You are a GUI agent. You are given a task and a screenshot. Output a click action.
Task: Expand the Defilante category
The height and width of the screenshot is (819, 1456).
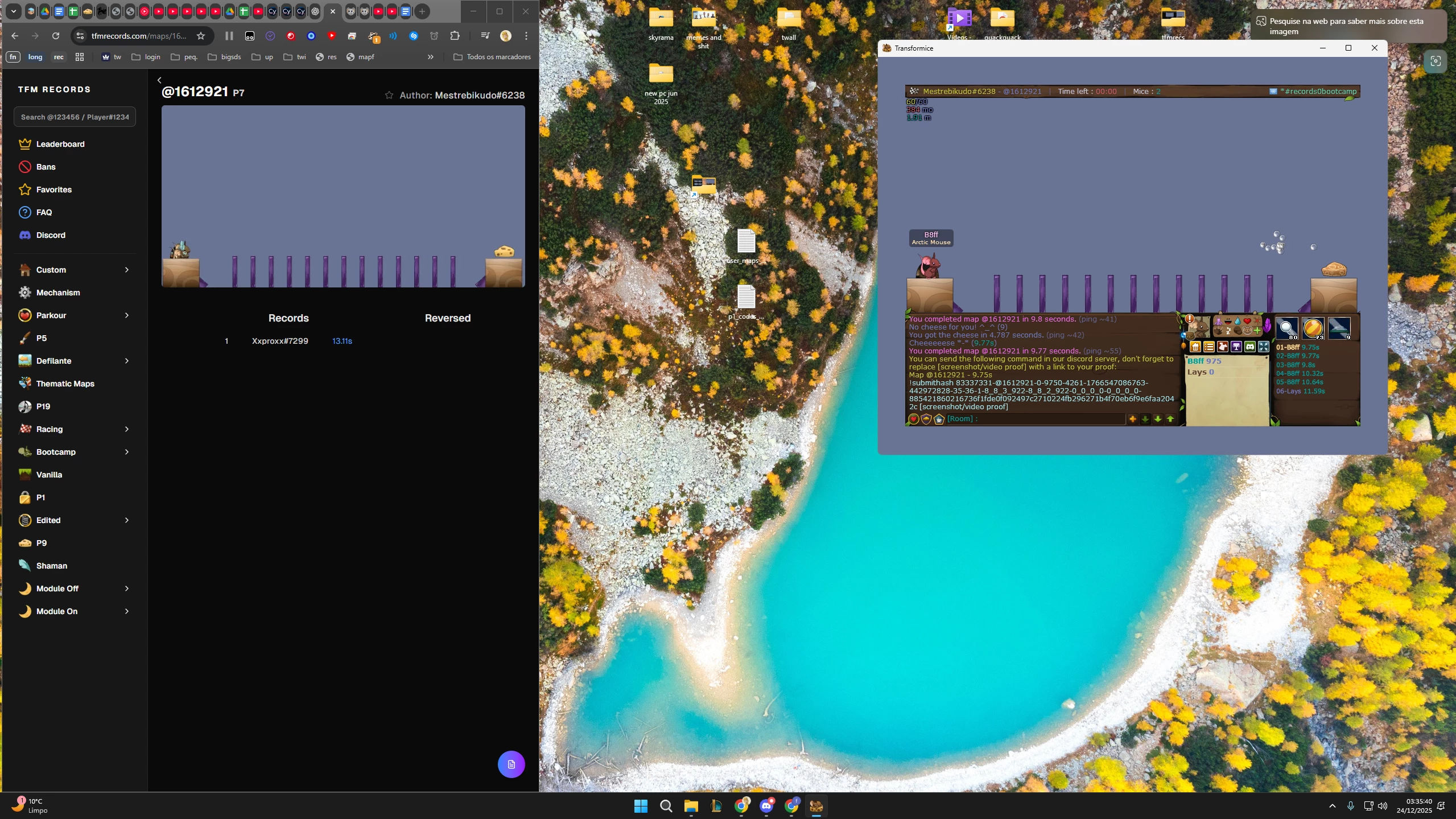point(126,361)
